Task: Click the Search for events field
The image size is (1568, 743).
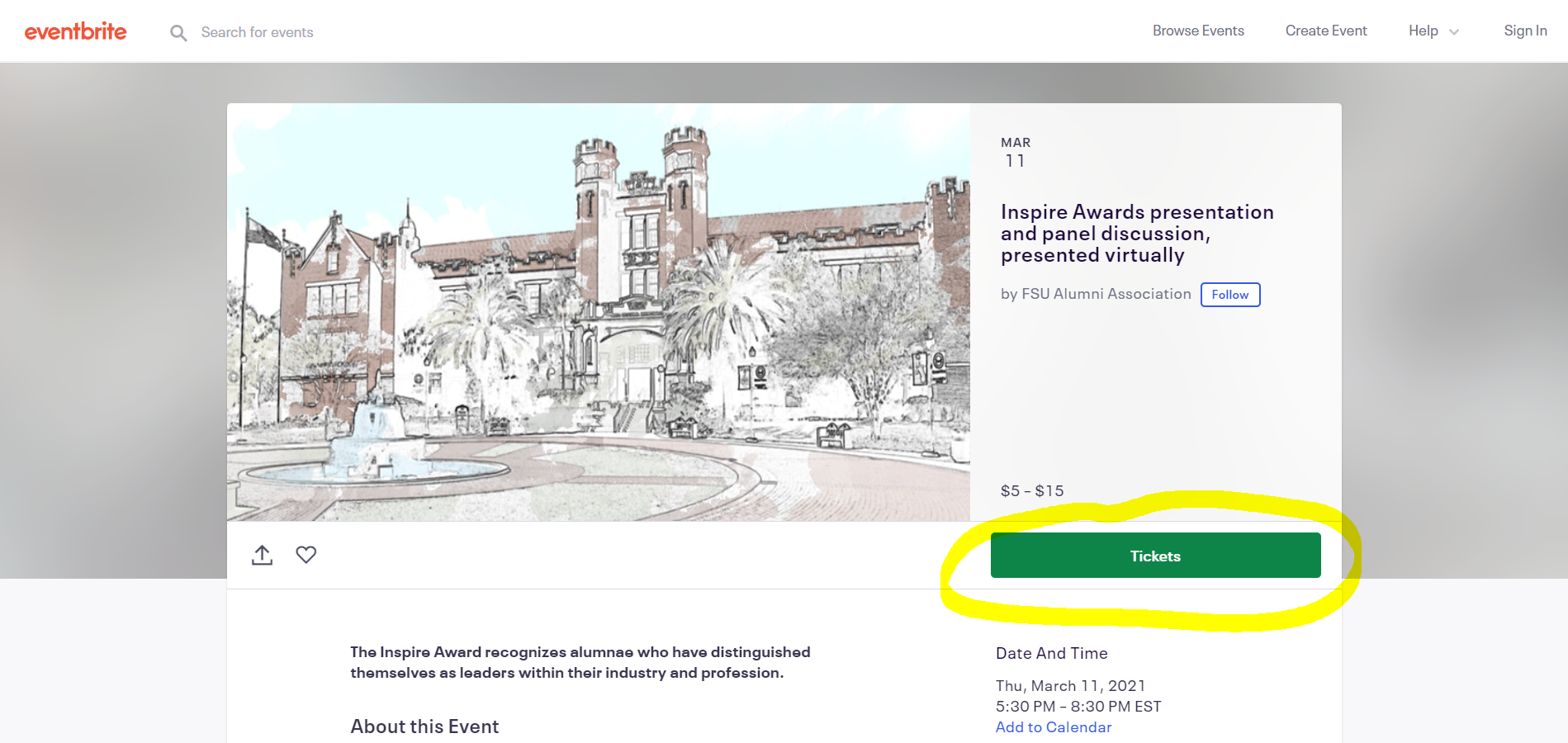Action: tap(257, 32)
